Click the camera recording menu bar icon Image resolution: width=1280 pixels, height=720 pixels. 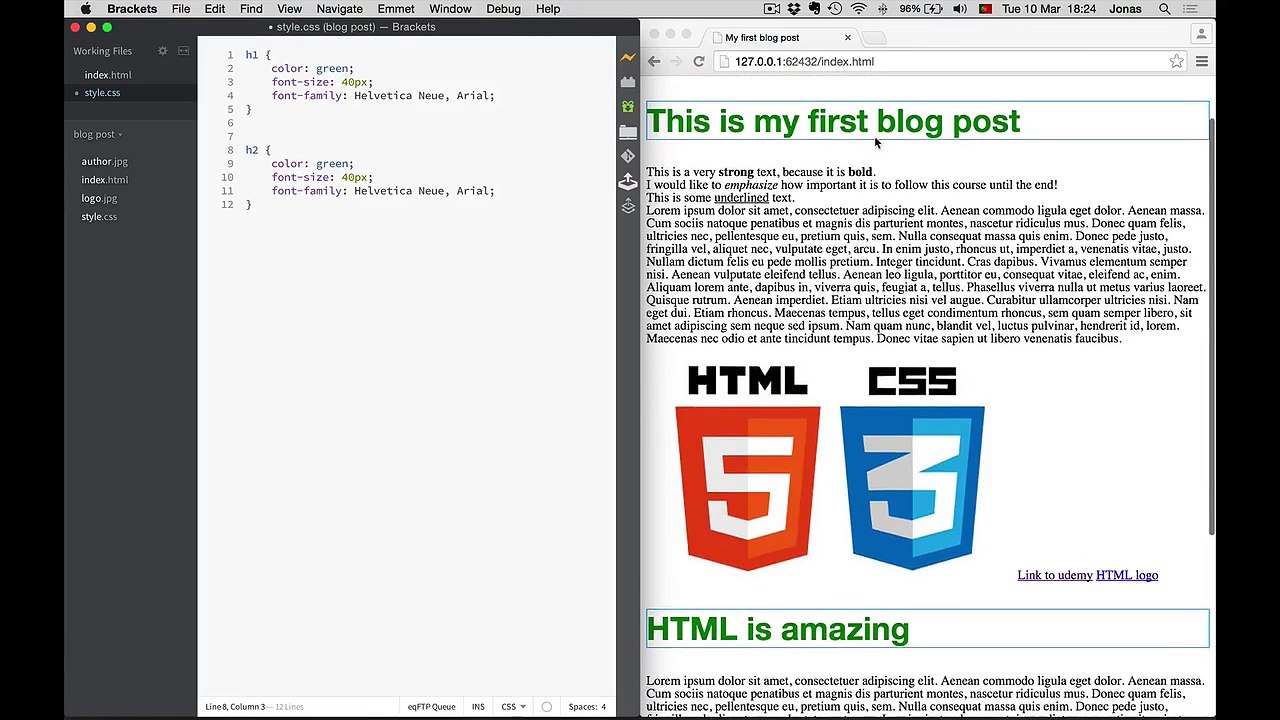(x=772, y=9)
